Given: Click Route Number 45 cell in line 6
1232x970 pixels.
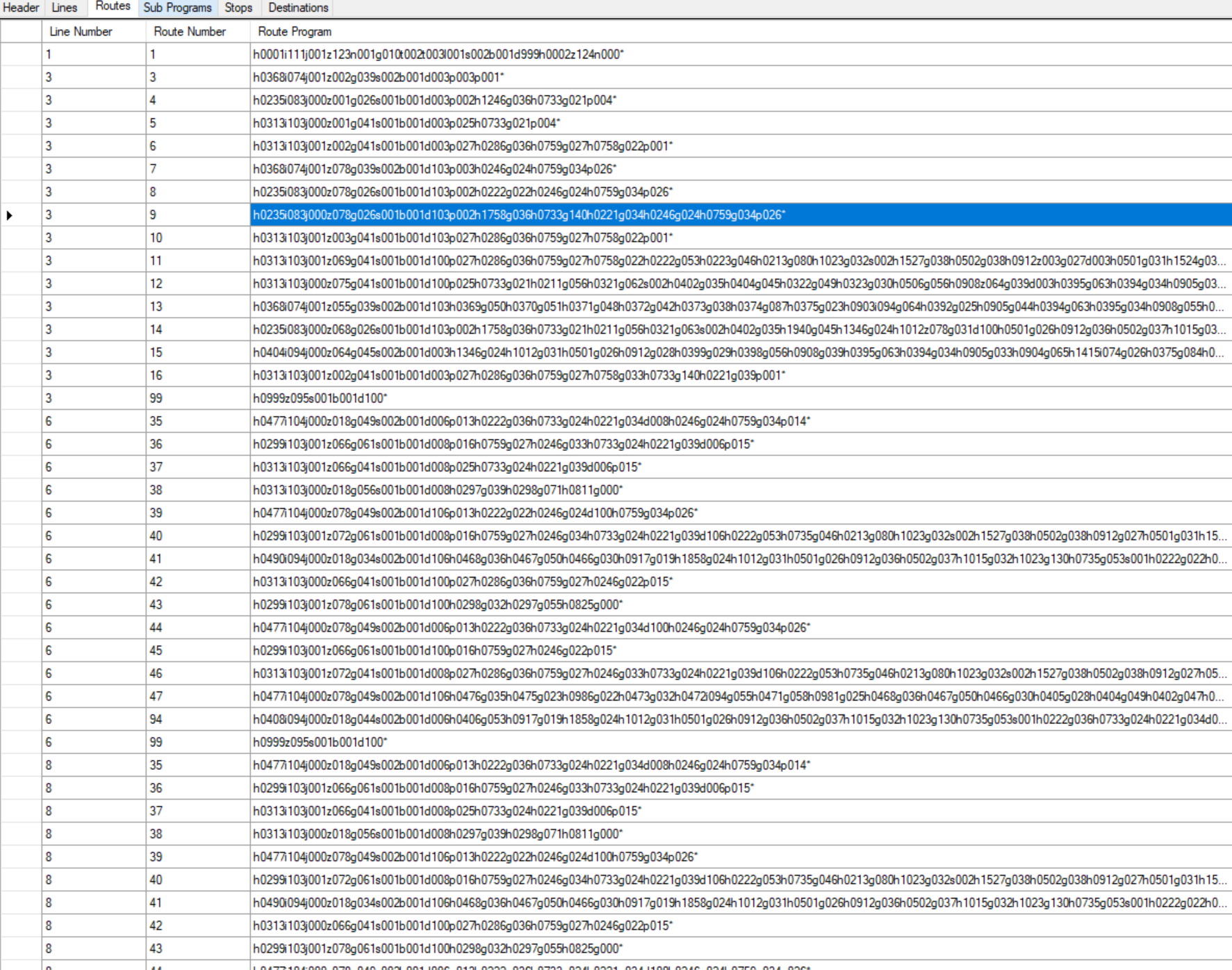Looking at the screenshot, I should (198, 650).
